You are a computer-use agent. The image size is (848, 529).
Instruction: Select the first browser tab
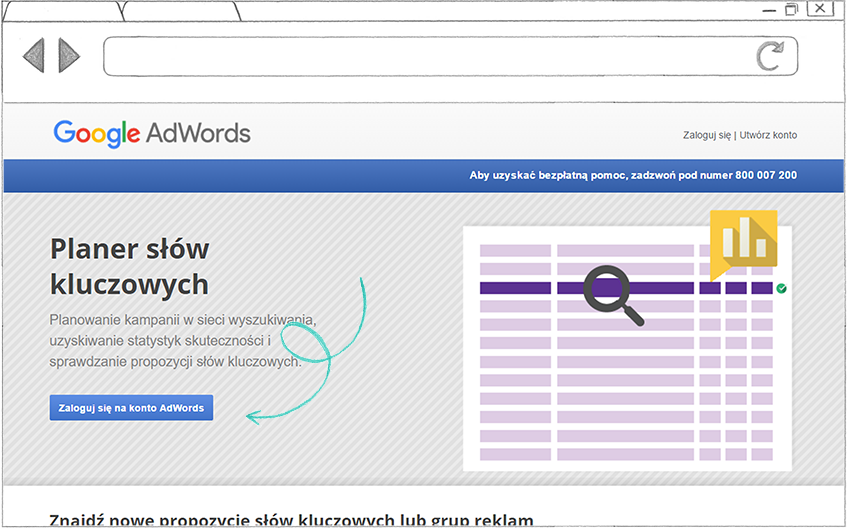[x=63, y=11]
